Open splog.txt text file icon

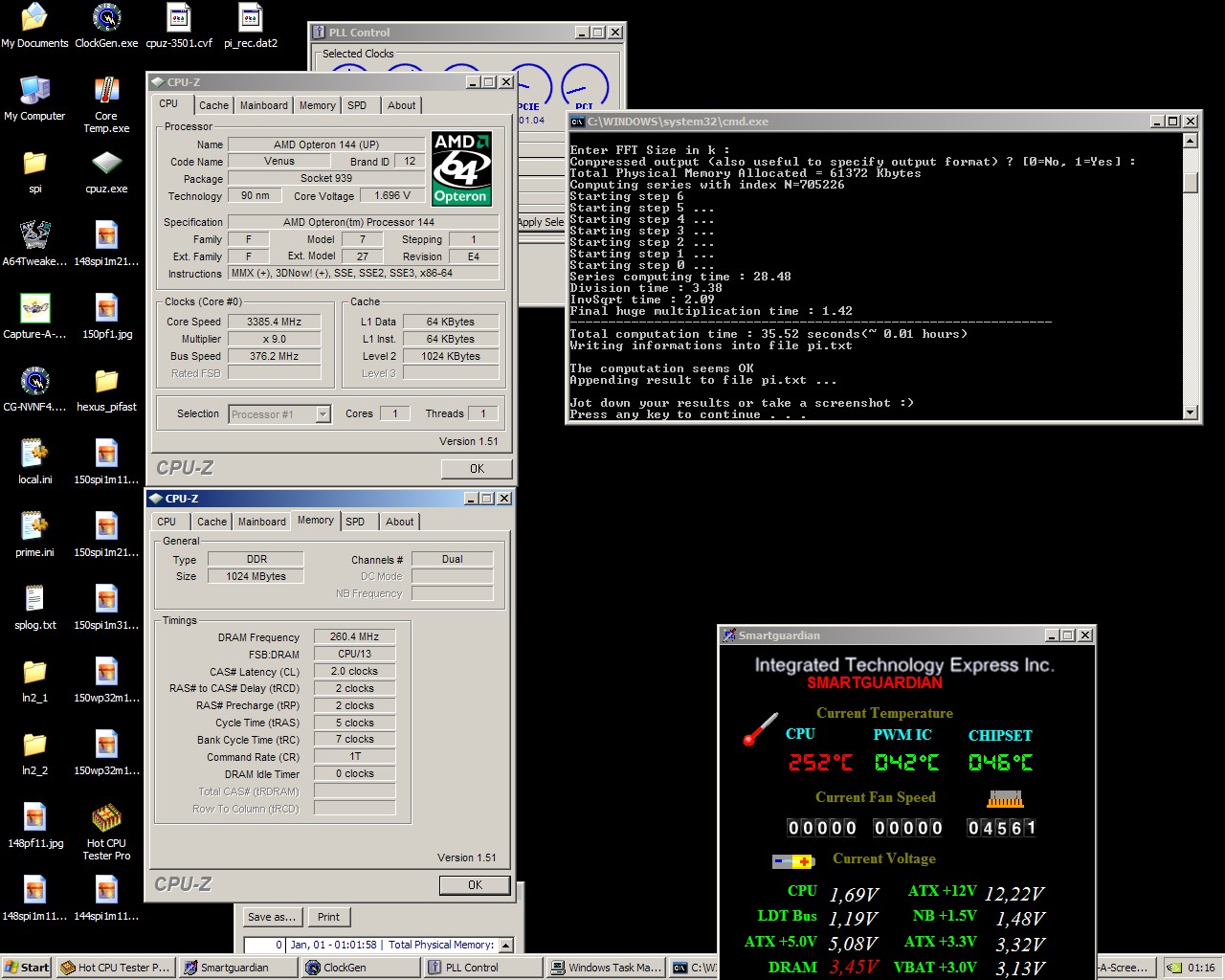tap(34, 608)
